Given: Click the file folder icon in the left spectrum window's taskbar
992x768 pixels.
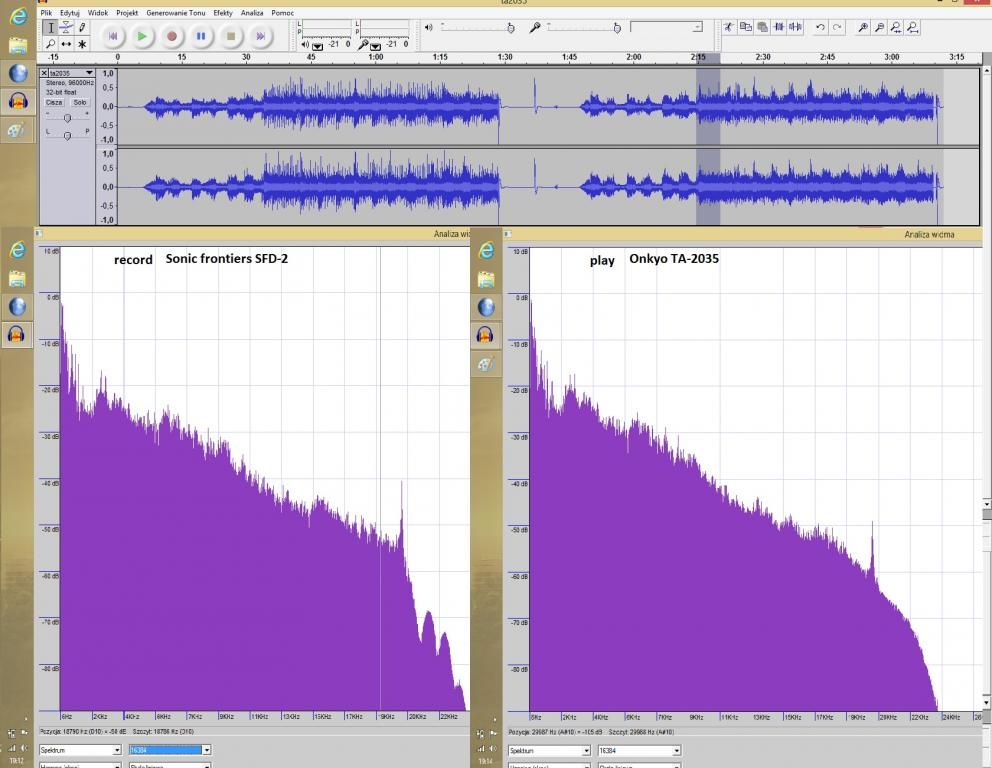Looking at the screenshot, I should [x=17, y=278].
